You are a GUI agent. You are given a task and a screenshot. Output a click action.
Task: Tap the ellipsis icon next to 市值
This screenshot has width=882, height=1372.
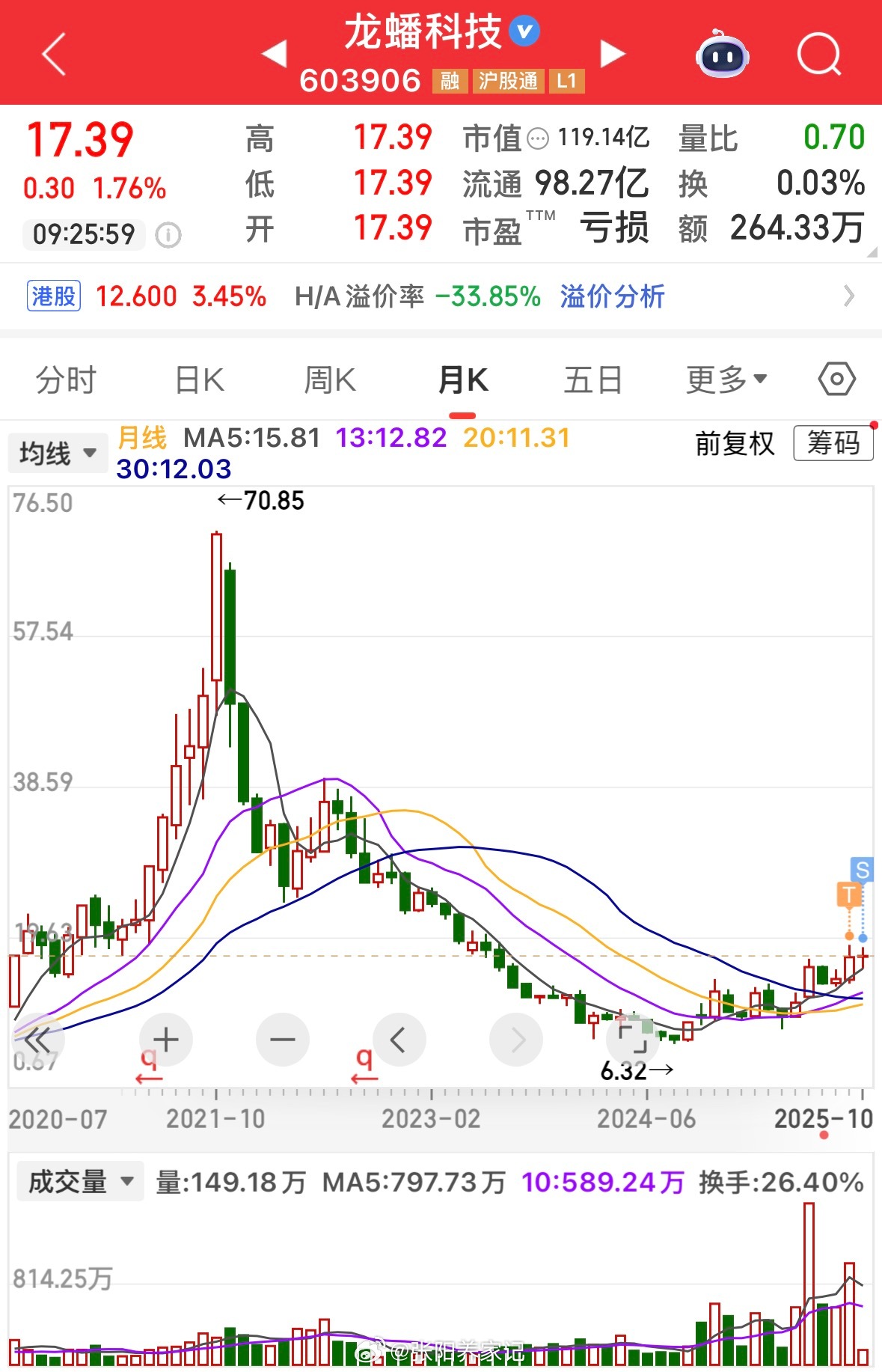[x=538, y=138]
